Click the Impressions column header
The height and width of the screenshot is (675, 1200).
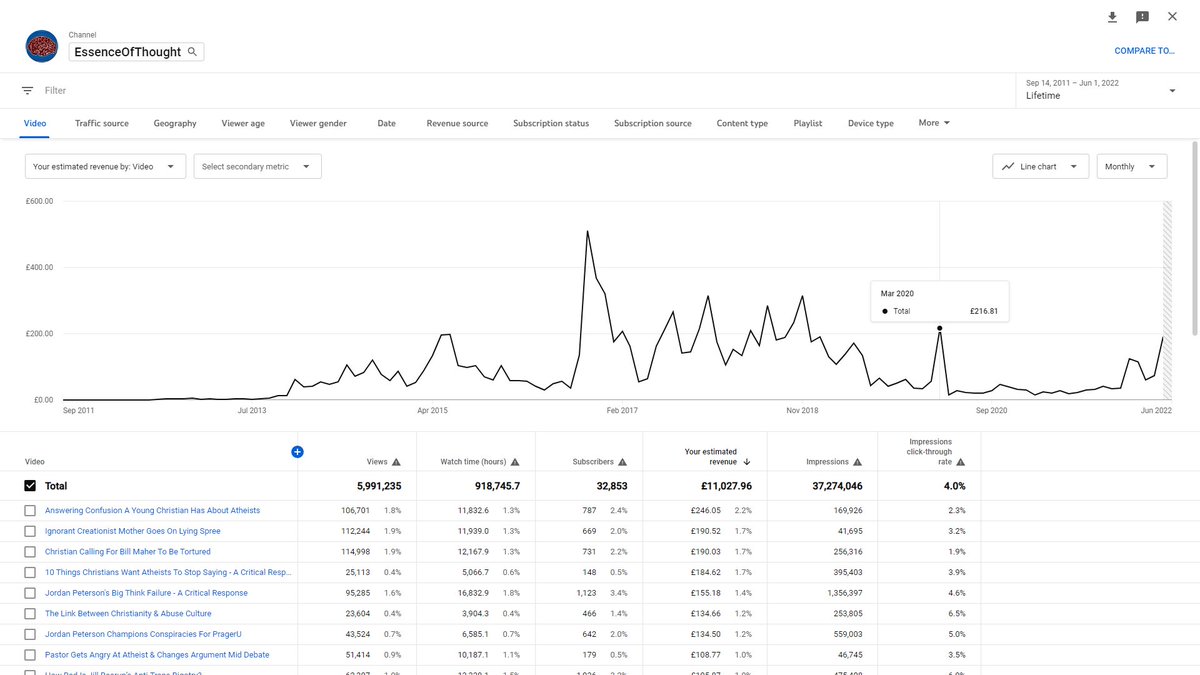click(x=828, y=462)
